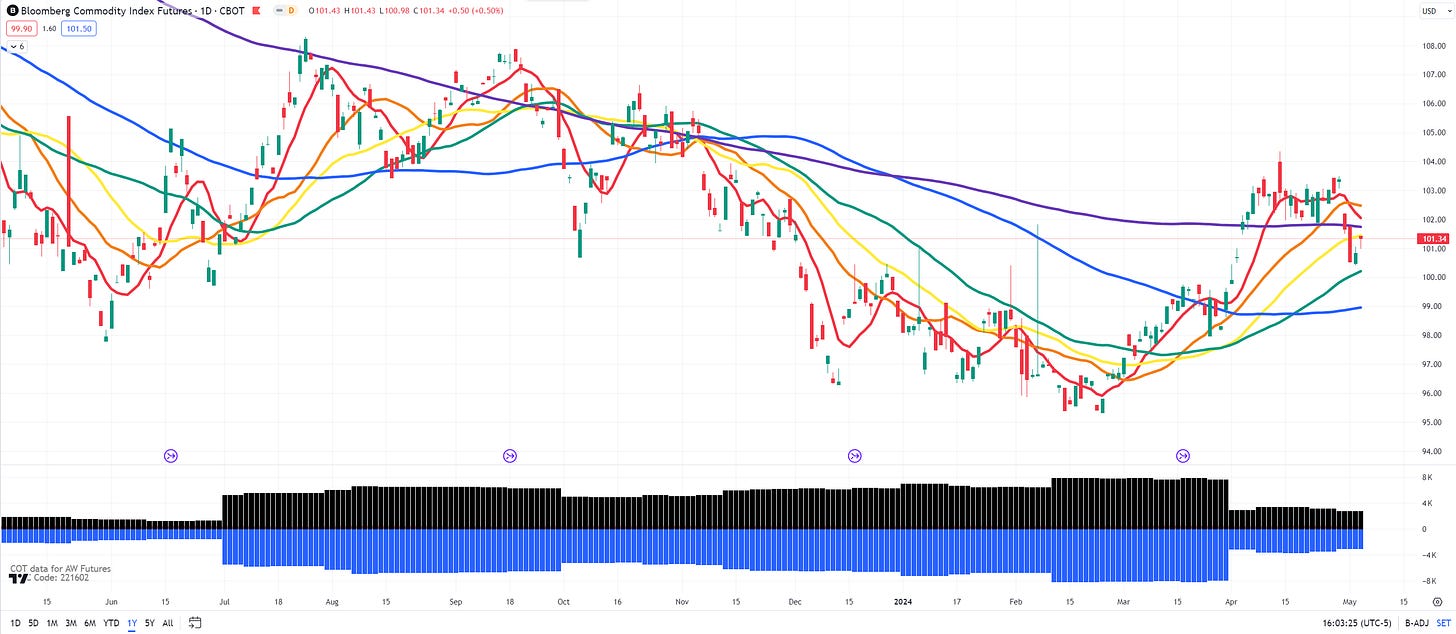Screen dimensions: 1456x634
Task: Select the 1D time range
Action: [14, 623]
